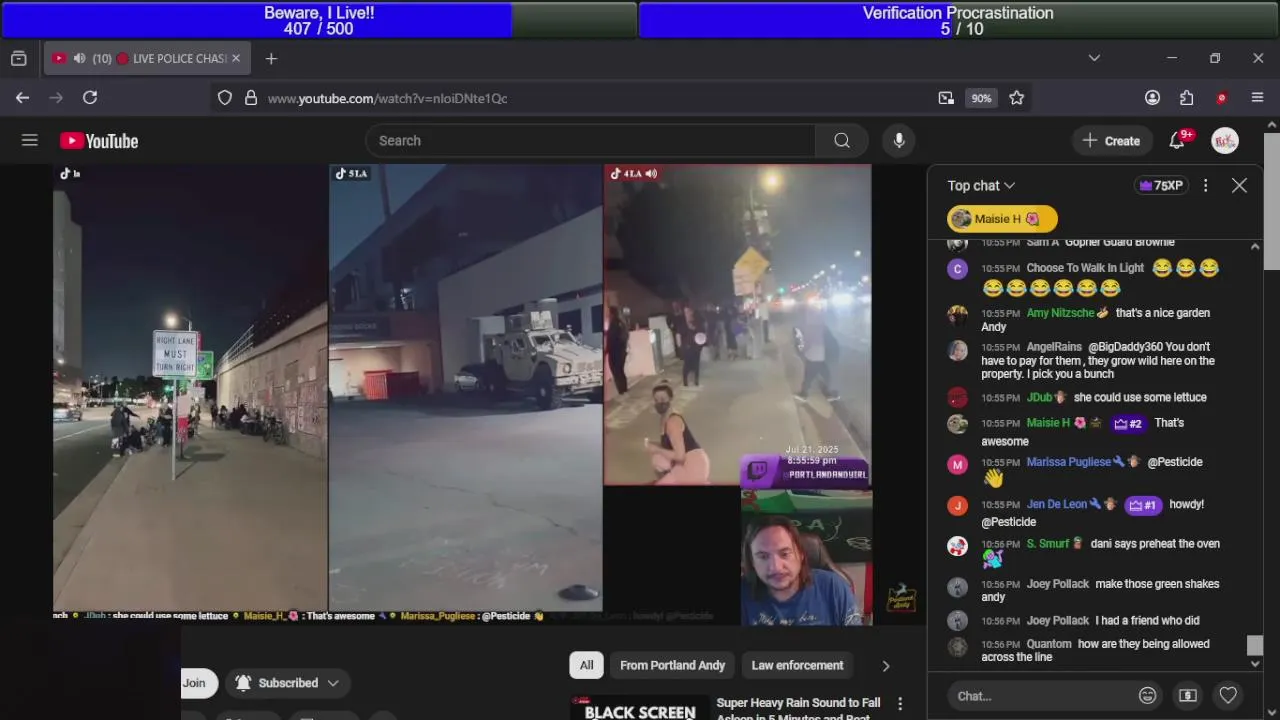This screenshot has height=720, width=1280.
Task: Open a new browser tab
Action: [271, 59]
